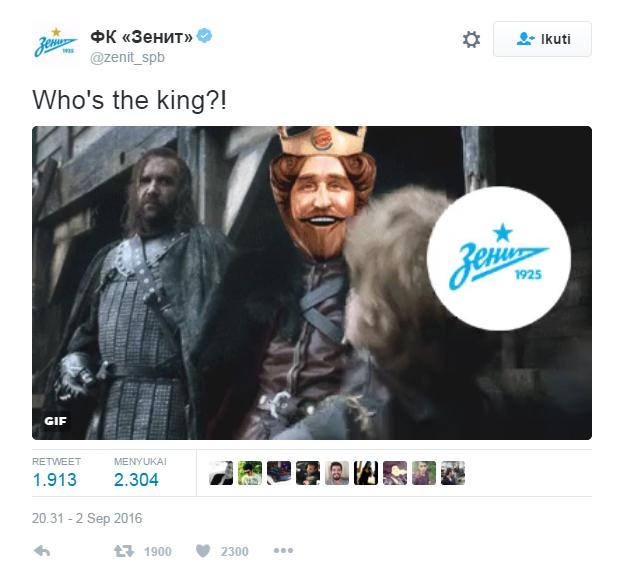Retweet using the arrows icon
Image resolution: width=627 pixels, height=575 pixels.
(x=124, y=551)
